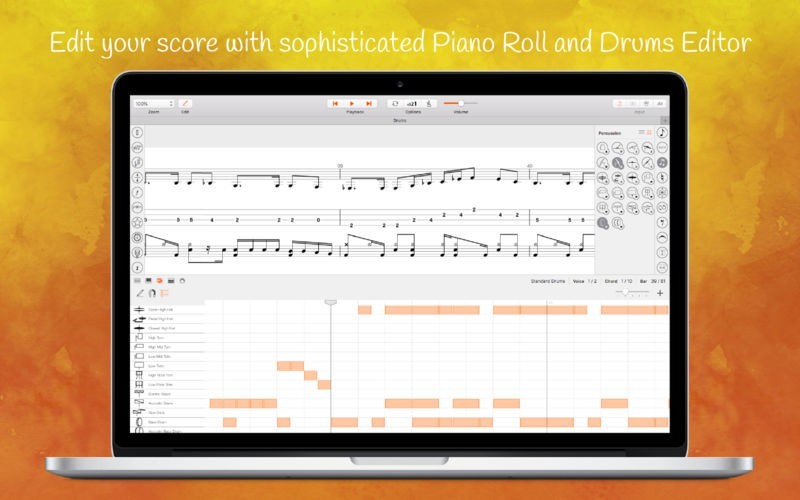Image resolution: width=800 pixels, height=500 pixels.
Task: Select the eighth-note icon in right sidebar
Action: (663, 132)
